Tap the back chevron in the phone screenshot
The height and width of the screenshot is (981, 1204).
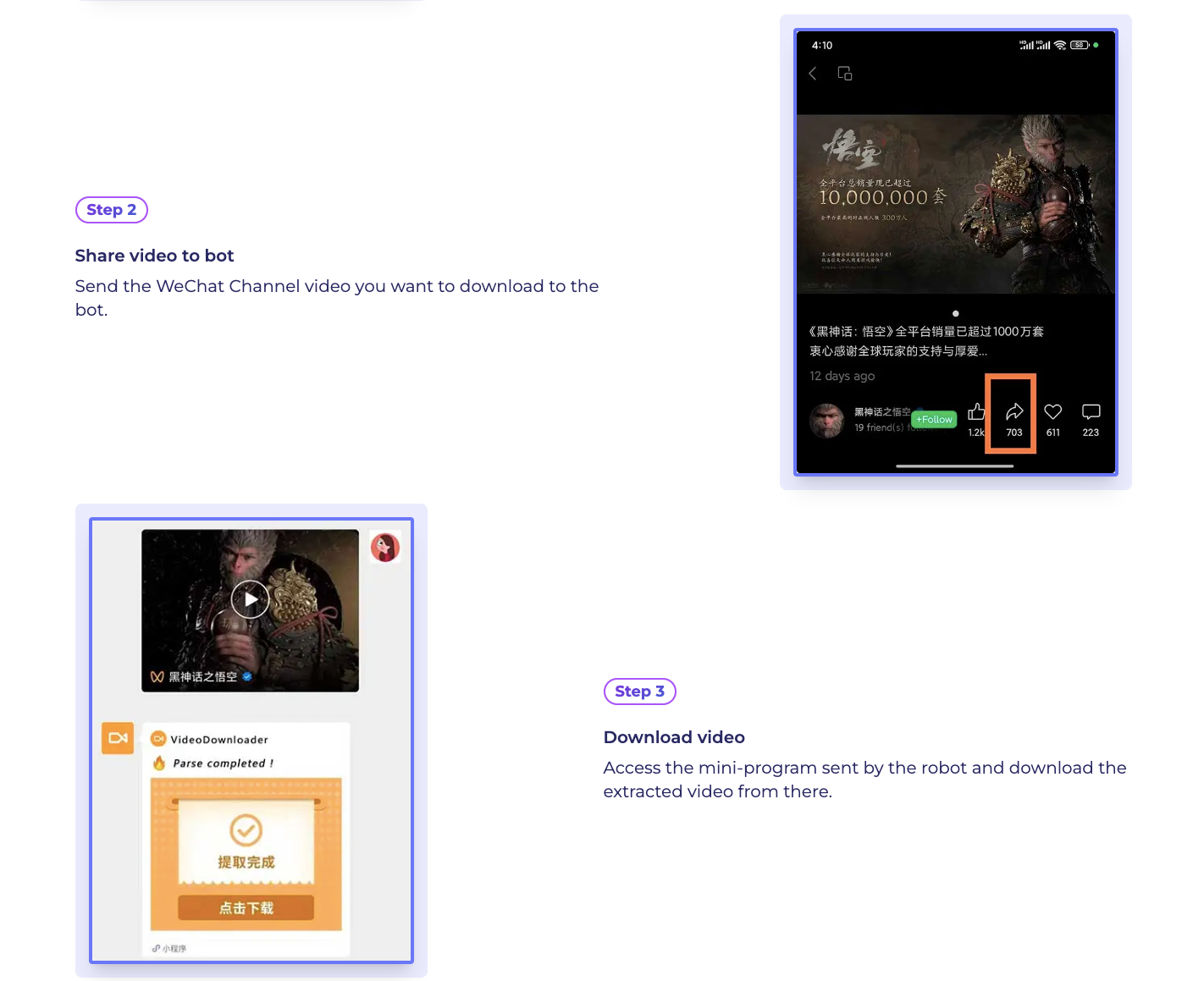pyautogui.click(x=813, y=74)
